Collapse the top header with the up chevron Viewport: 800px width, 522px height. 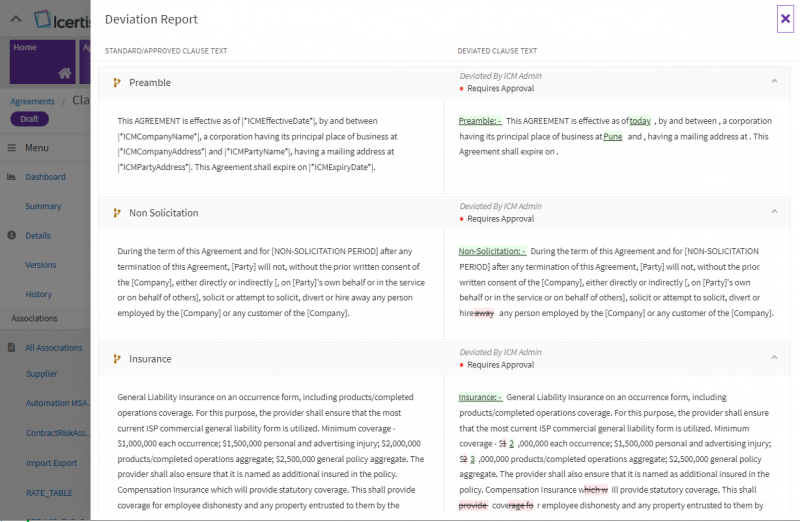16,19
